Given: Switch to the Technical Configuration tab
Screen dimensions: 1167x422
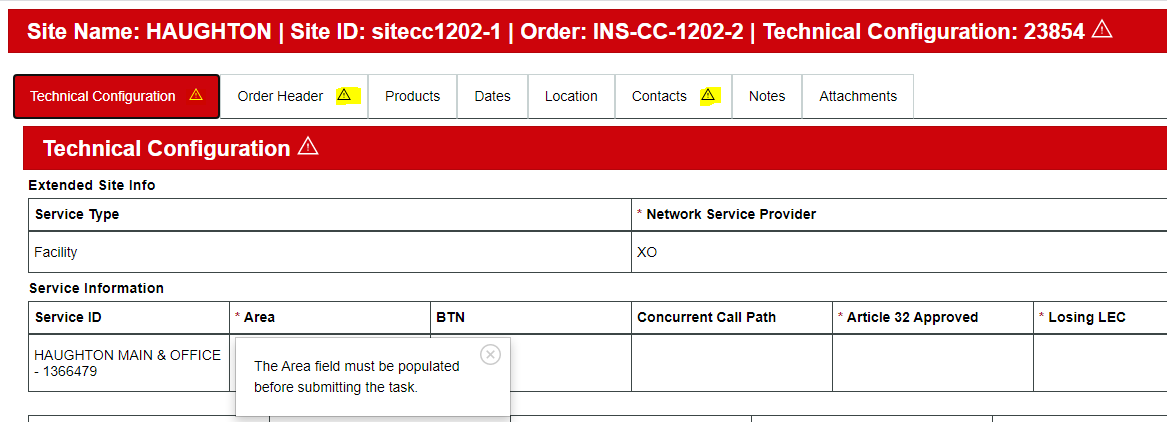Looking at the screenshot, I should (x=103, y=96).
